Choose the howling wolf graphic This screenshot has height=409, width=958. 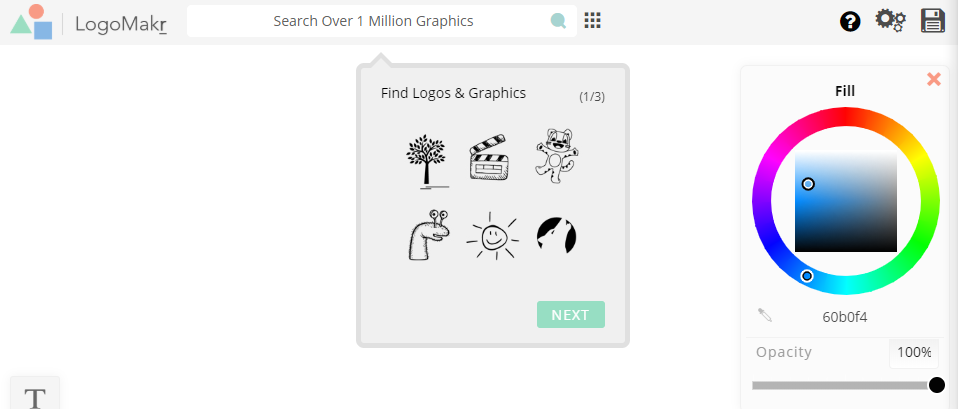pos(557,235)
